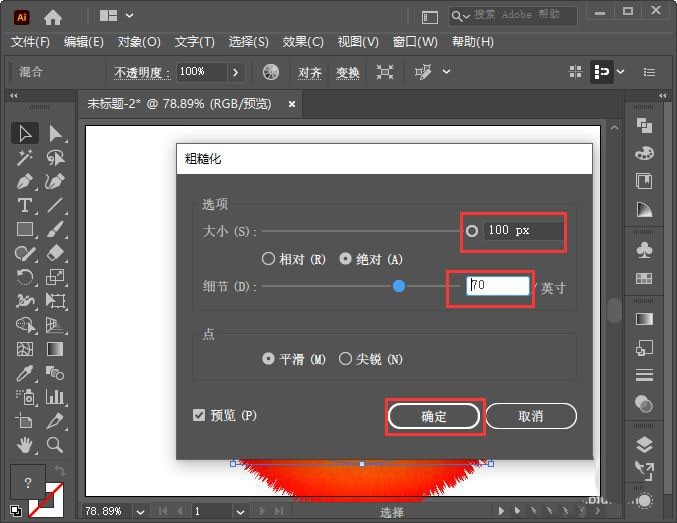The width and height of the screenshot is (677, 523).
Task: Confirm roughen with the 确定 button
Action: (x=434, y=416)
